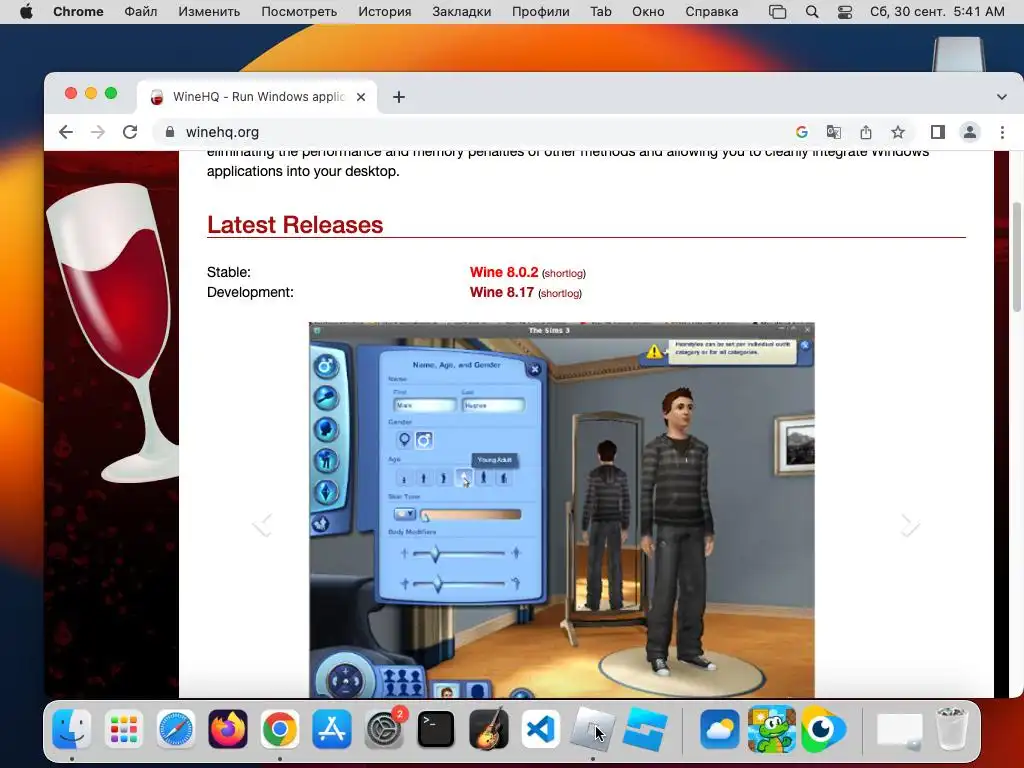Toggle Chrome side panel
This screenshot has width=1024, height=768.
938,132
